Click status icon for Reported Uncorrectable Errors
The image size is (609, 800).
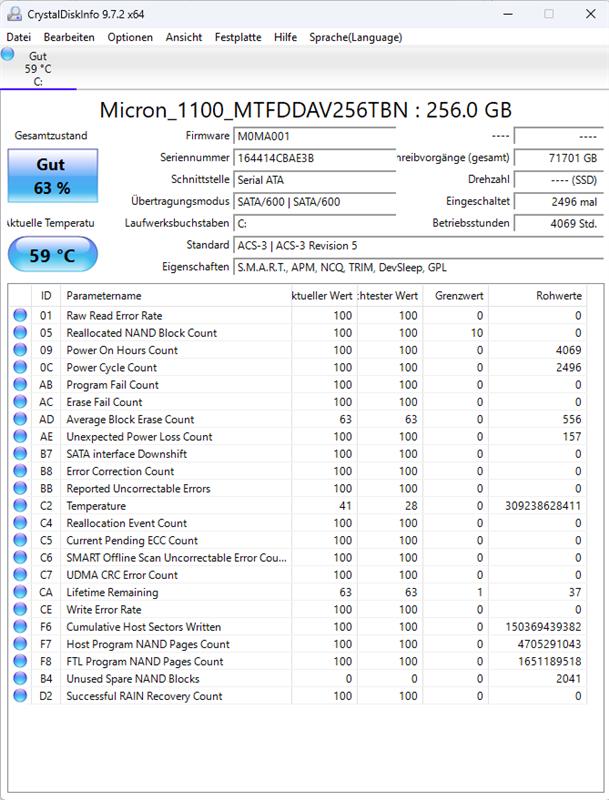coord(20,488)
